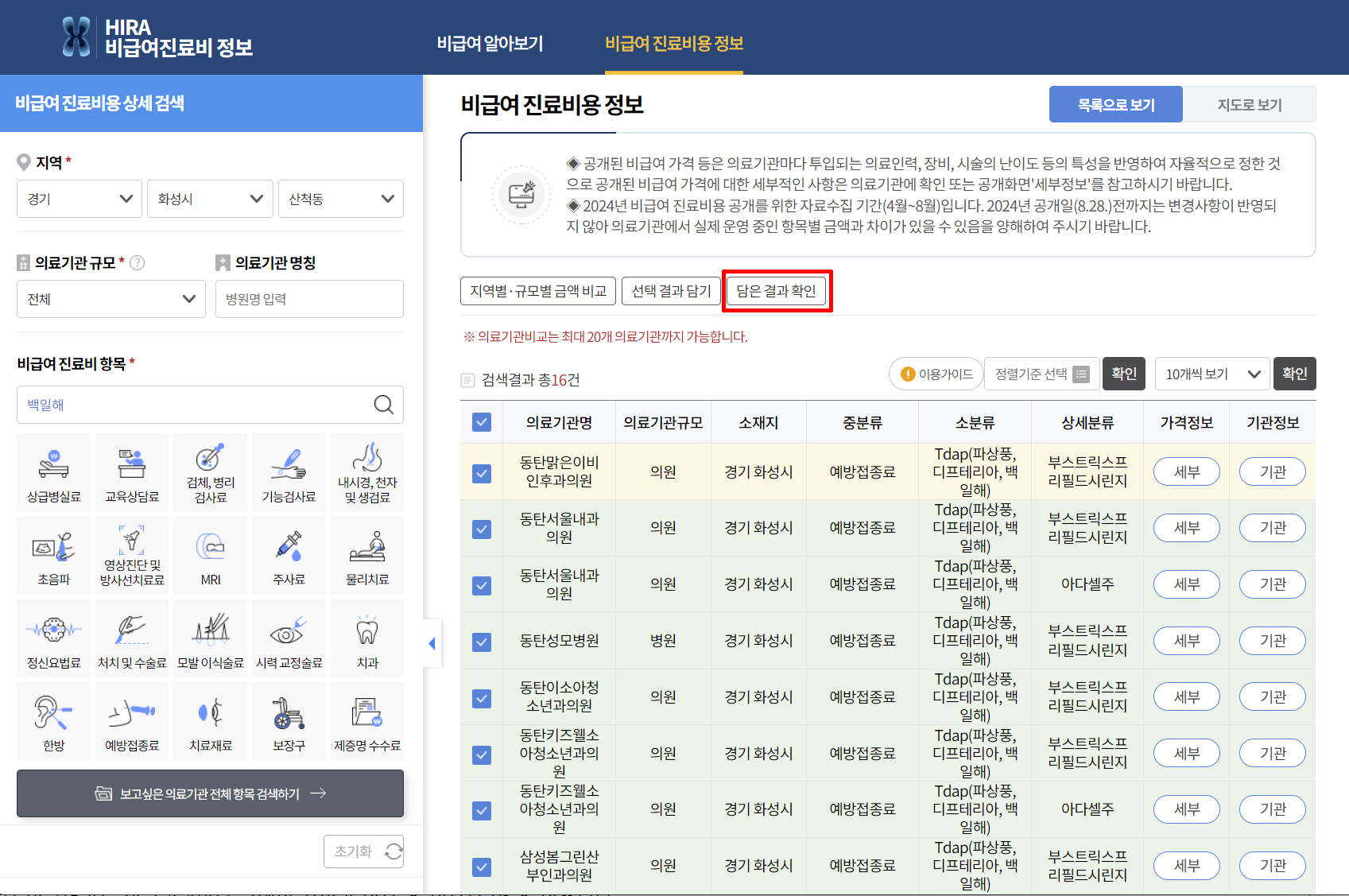Uncheck the first 동탄서울내과의원 row

coord(481,527)
